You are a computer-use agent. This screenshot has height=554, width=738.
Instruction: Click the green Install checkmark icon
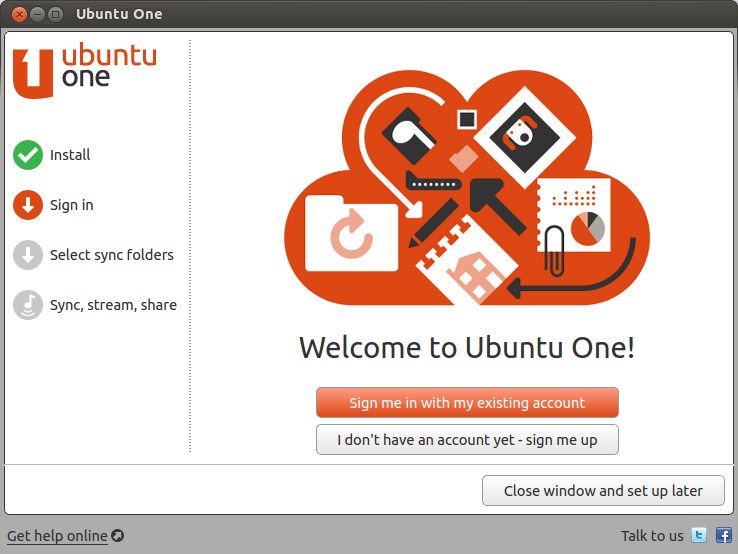pyautogui.click(x=28, y=155)
